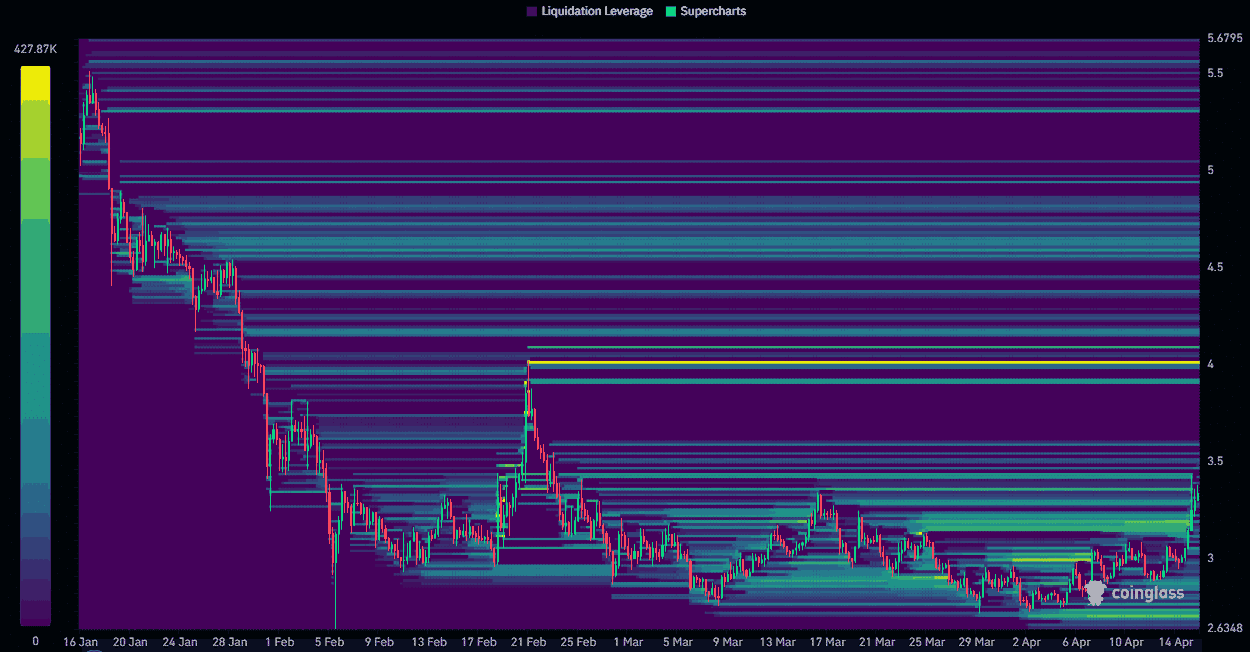Click the 3 price axis label

(1210, 558)
